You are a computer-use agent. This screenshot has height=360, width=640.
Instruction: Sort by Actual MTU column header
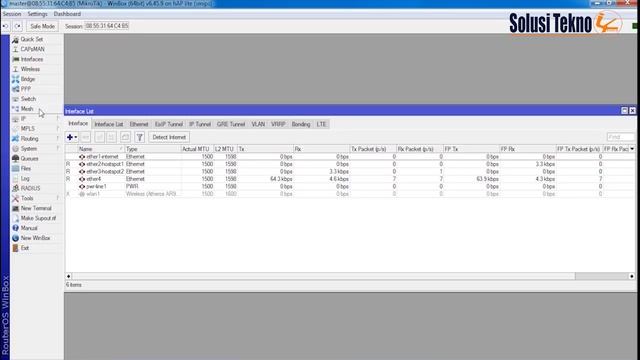(x=197, y=149)
